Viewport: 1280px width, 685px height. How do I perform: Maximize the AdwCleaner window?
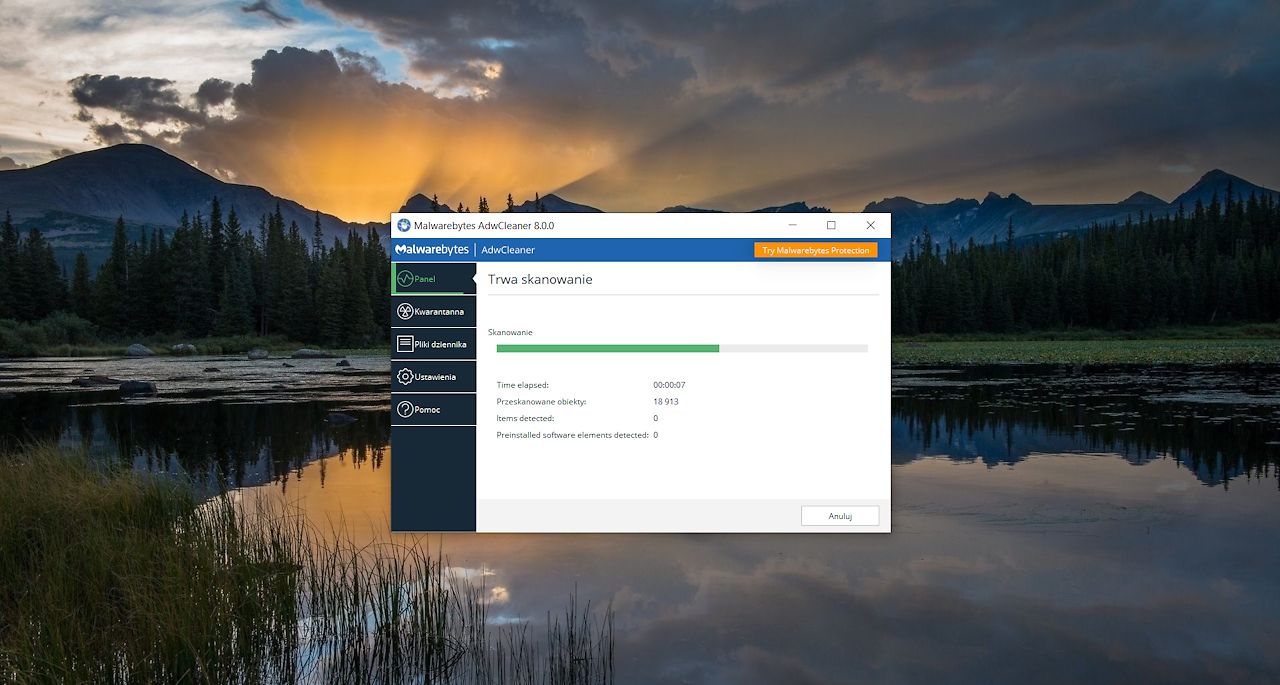(831, 226)
